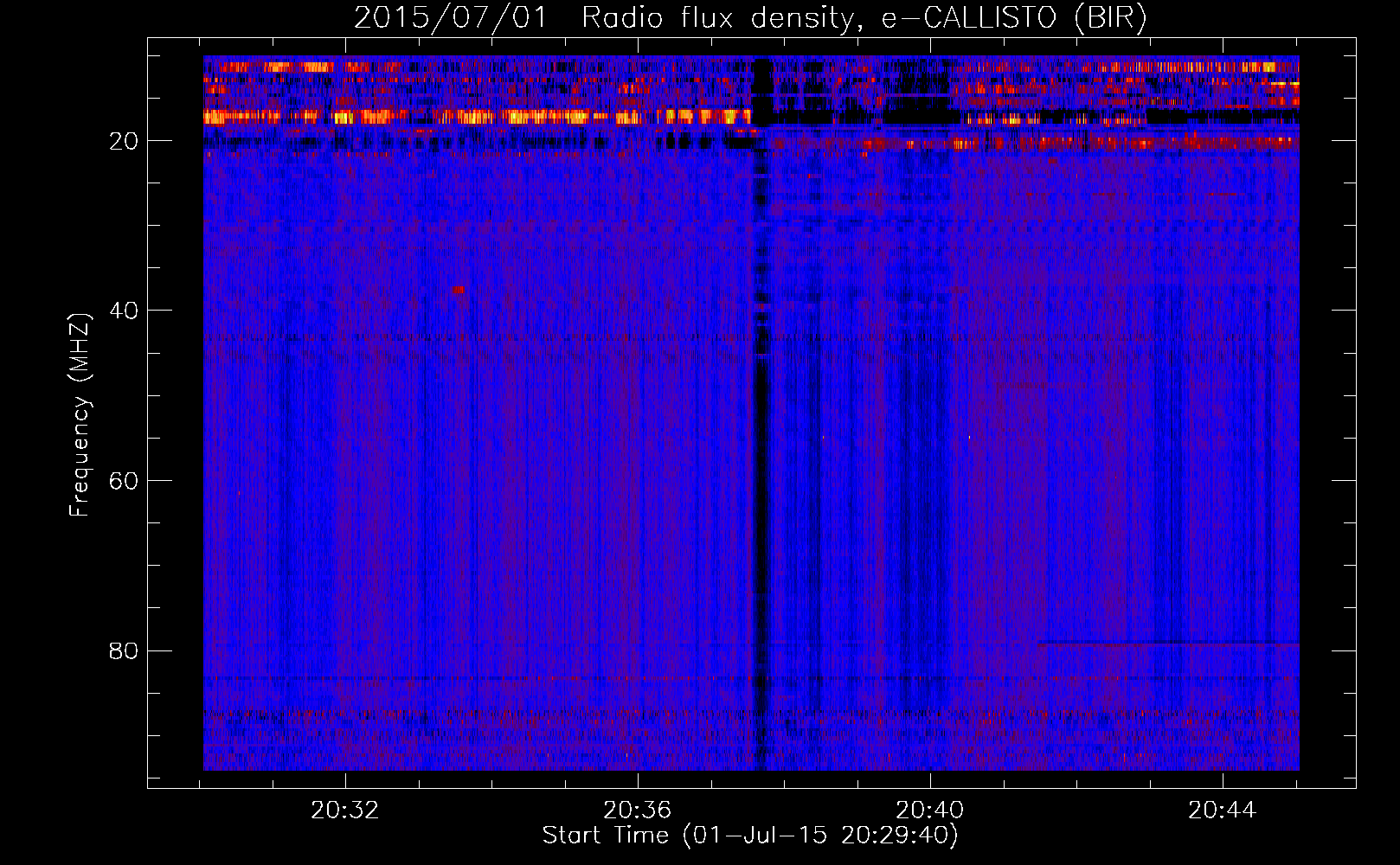The height and width of the screenshot is (865, 1400).
Task: Select the '80' frequency tick label
Action: (x=125, y=650)
